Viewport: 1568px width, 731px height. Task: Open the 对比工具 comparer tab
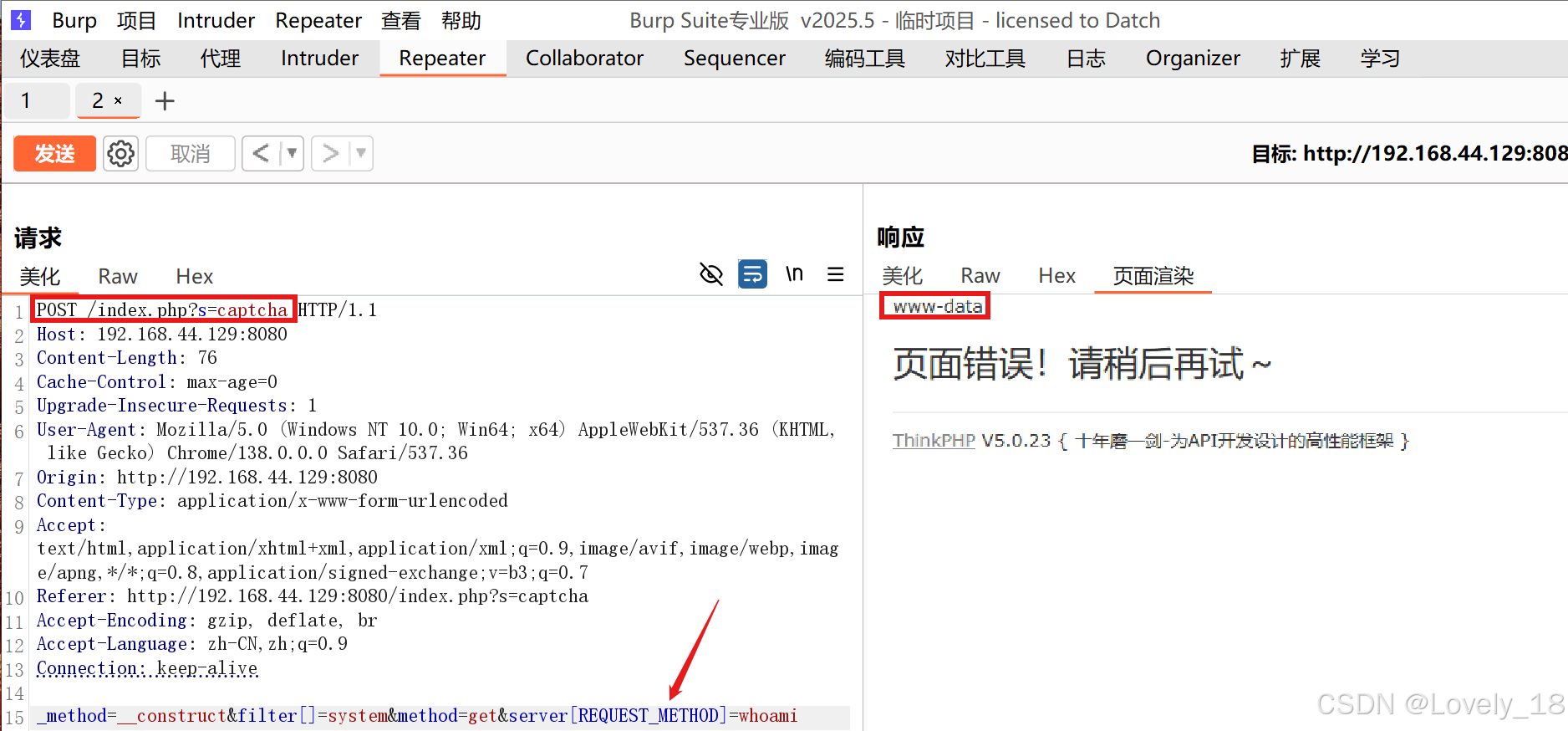(x=985, y=58)
